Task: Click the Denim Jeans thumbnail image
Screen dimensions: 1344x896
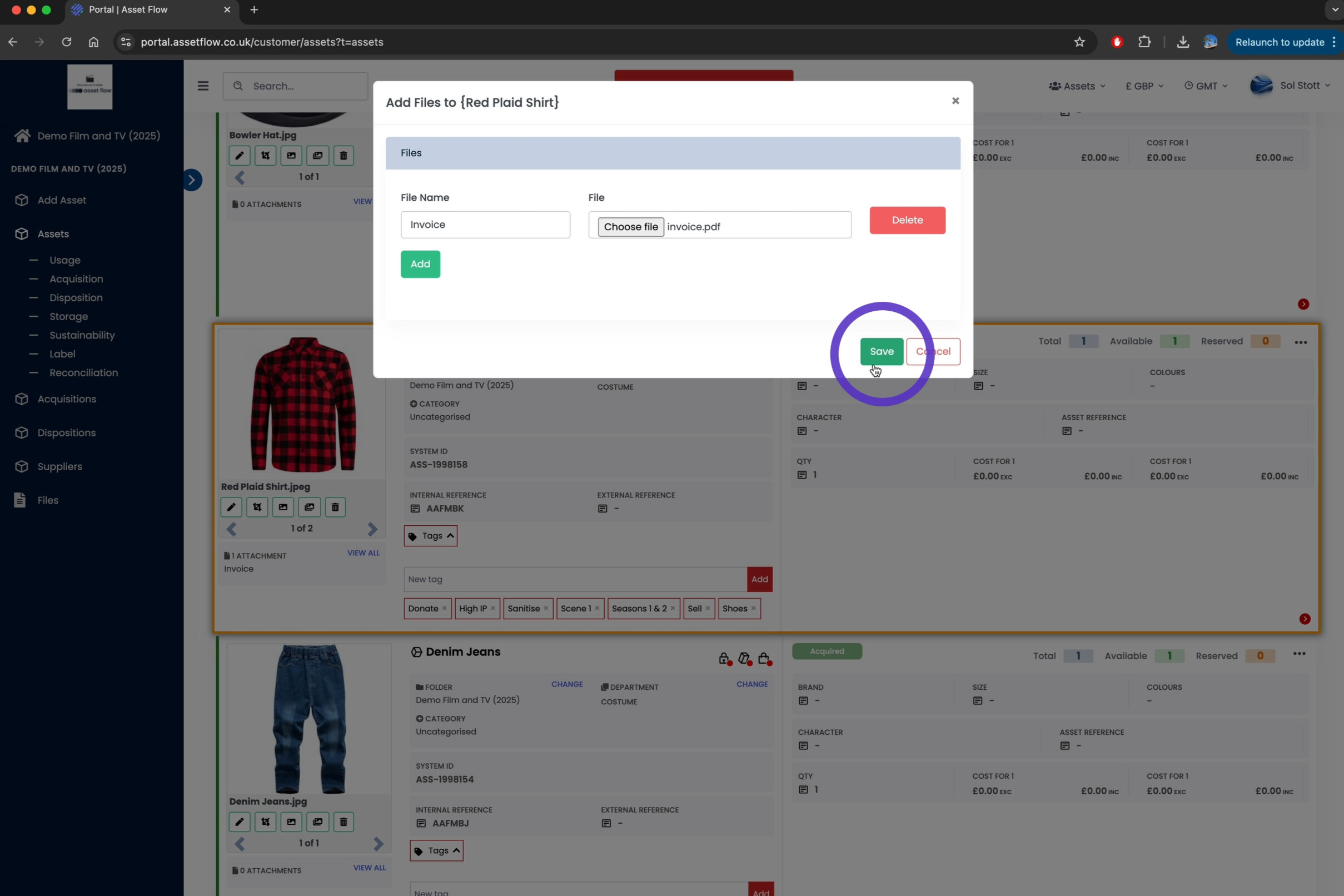Action: click(x=309, y=719)
